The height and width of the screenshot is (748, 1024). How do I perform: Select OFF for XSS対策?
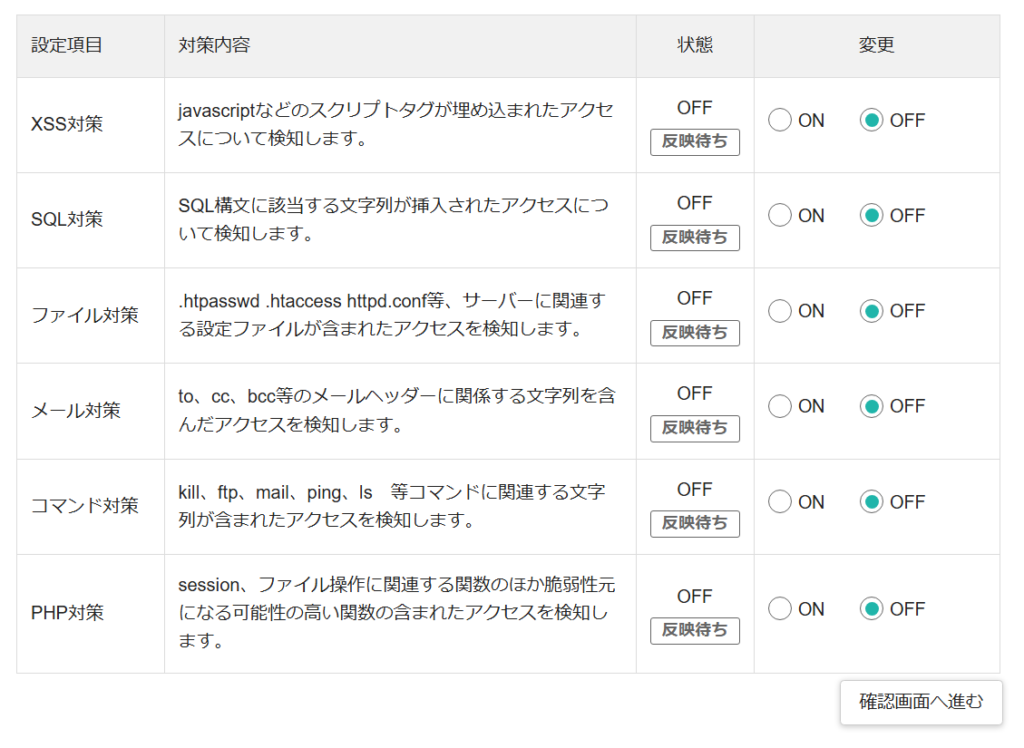[x=872, y=120]
